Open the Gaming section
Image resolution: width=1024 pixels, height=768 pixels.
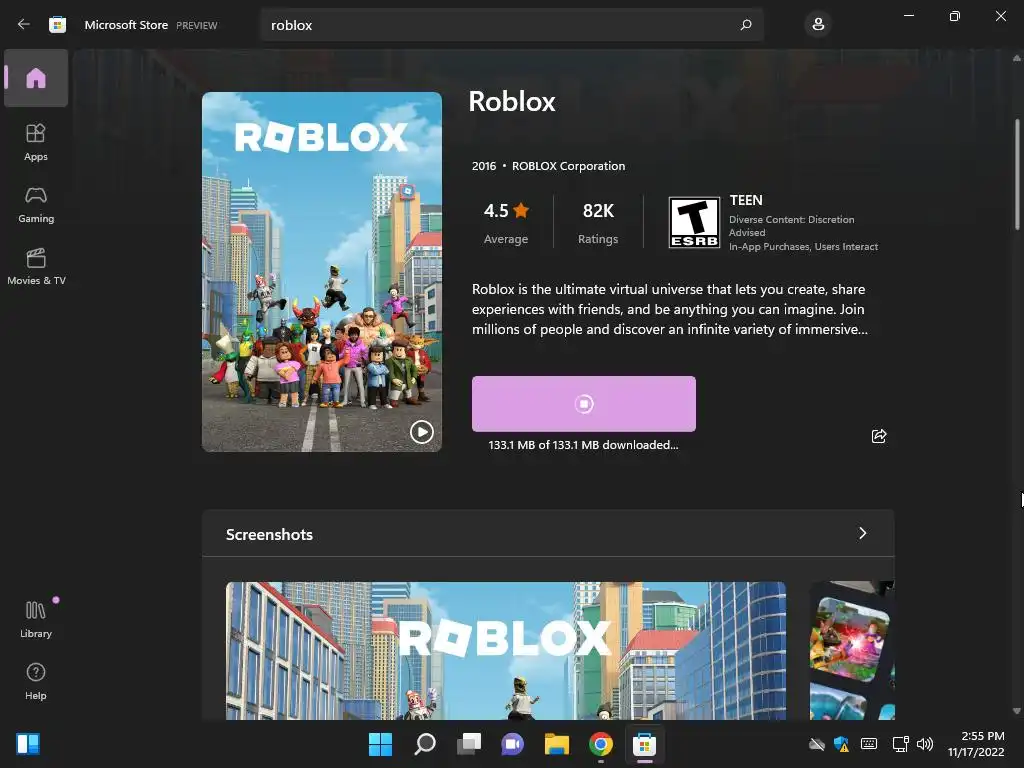click(36, 205)
